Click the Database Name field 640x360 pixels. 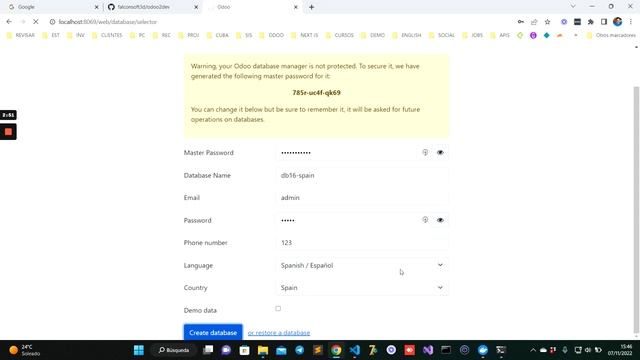tap(362, 176)
